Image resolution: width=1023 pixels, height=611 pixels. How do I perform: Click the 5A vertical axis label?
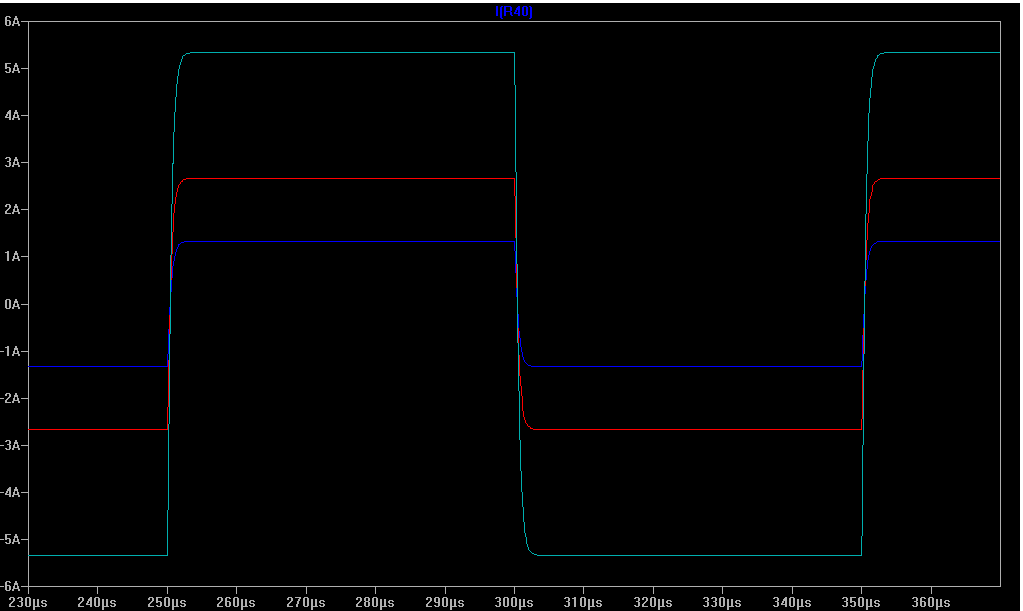pyautogui.click(x=12, y=68)
